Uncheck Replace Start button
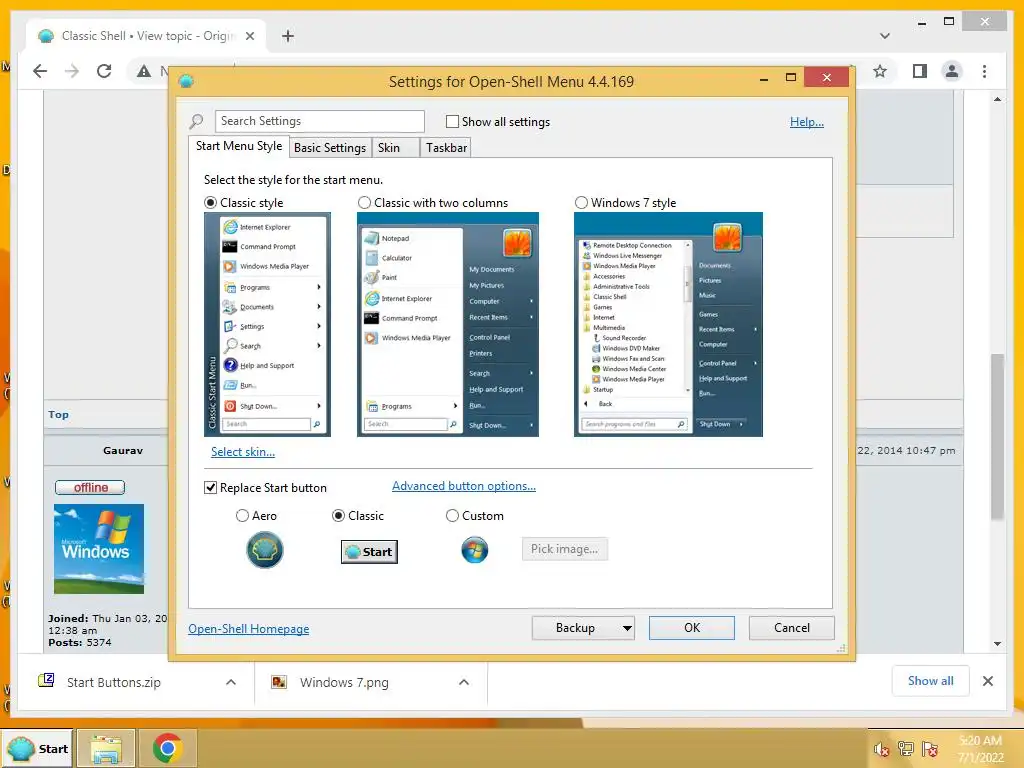The image size is (1024, 768). (210, 488)
